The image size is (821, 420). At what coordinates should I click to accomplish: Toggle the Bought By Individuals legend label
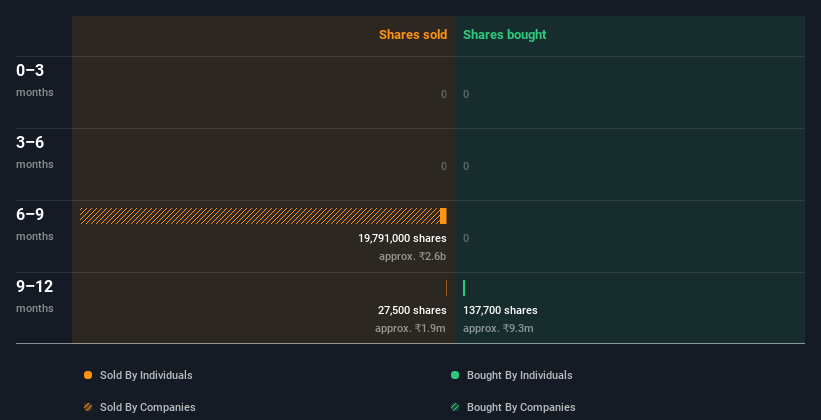click(519, 375)
